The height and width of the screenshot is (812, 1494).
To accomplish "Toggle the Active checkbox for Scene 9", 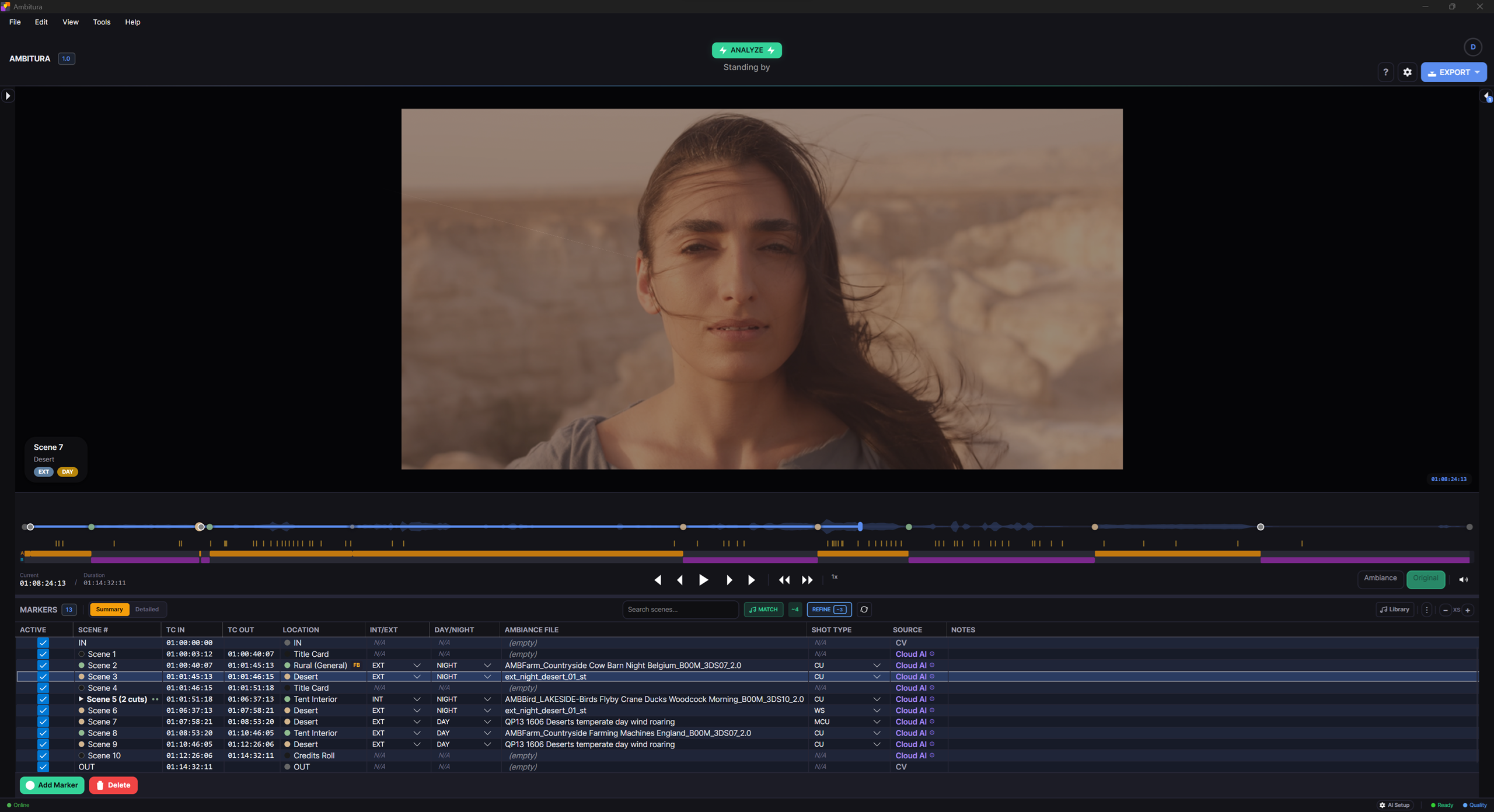I will coord(43,744).
